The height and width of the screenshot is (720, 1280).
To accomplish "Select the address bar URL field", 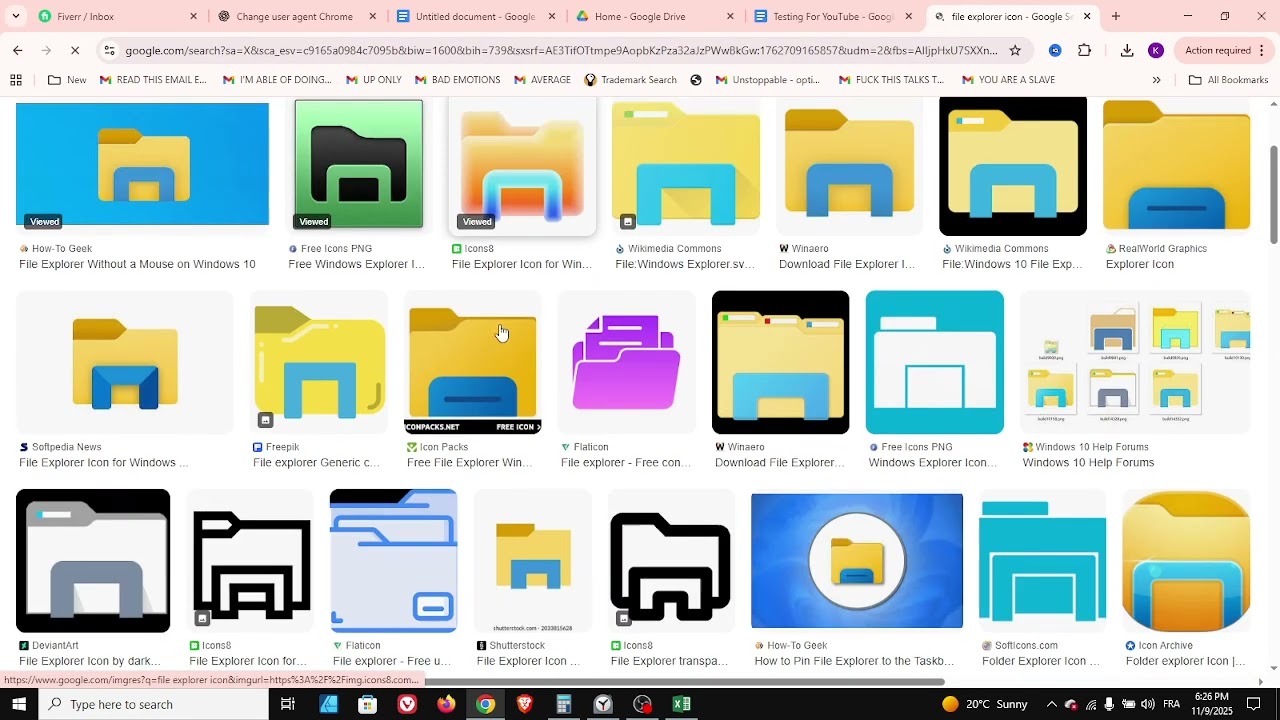I will point(560,50).
